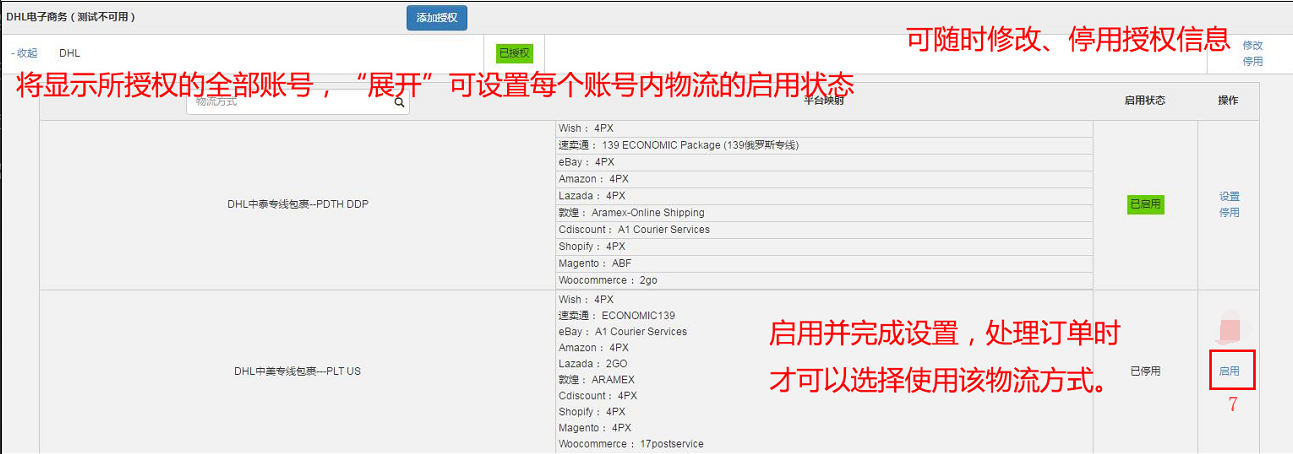Image resolution: width=1293 pixels, height=454 pixels.
Task: Select the DHL account name text
Action: (x=69, y=53)
